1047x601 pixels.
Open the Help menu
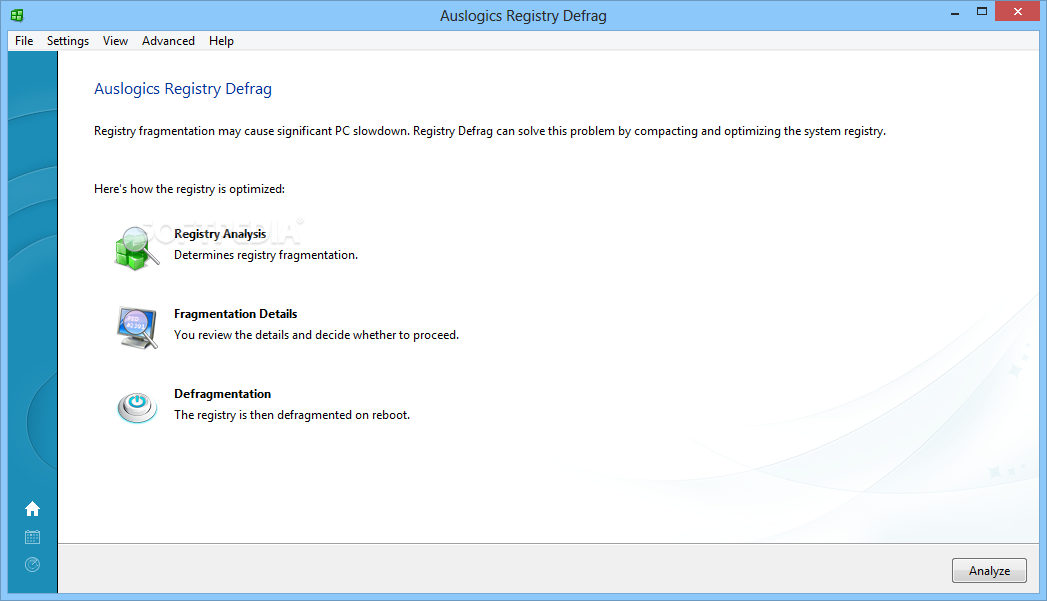click(x=221, y=41)
